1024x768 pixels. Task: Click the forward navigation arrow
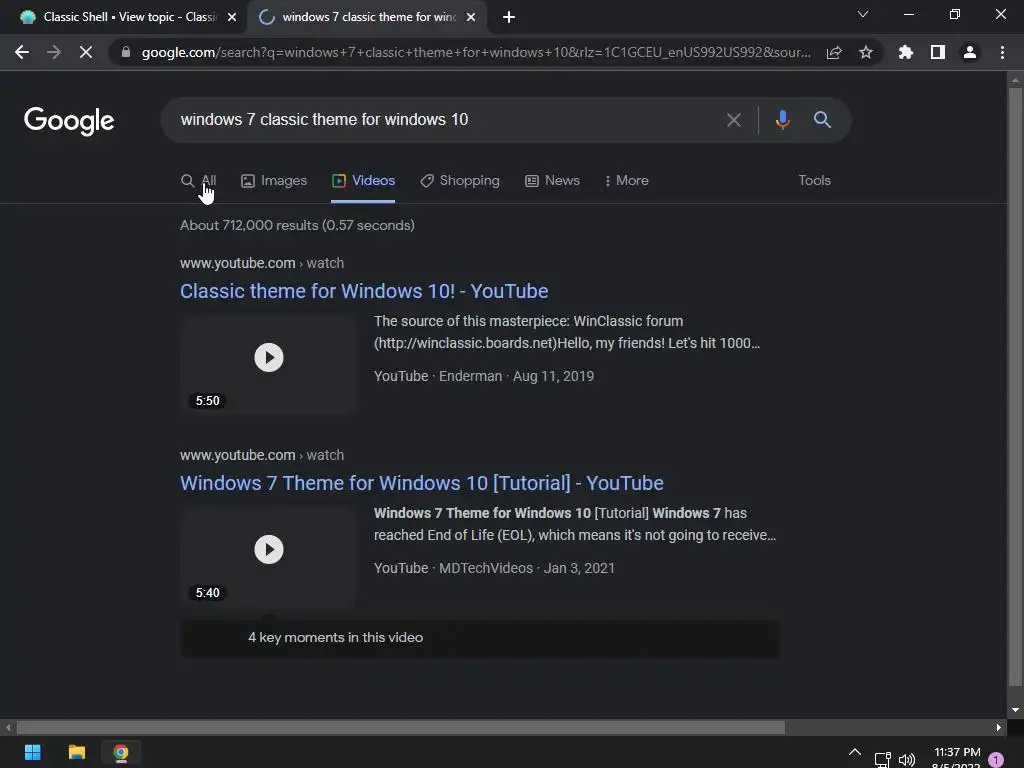click(x=54, y=52)
